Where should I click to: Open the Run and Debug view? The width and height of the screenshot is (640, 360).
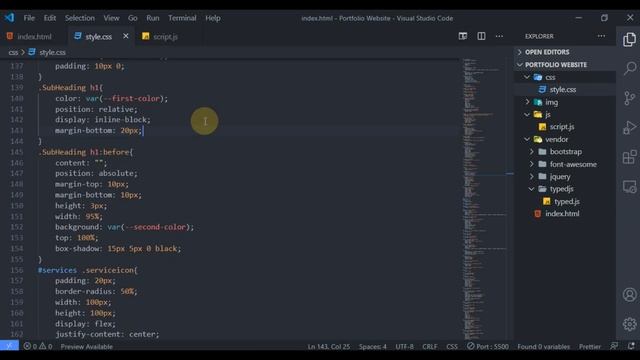click(x=629, y=127)
